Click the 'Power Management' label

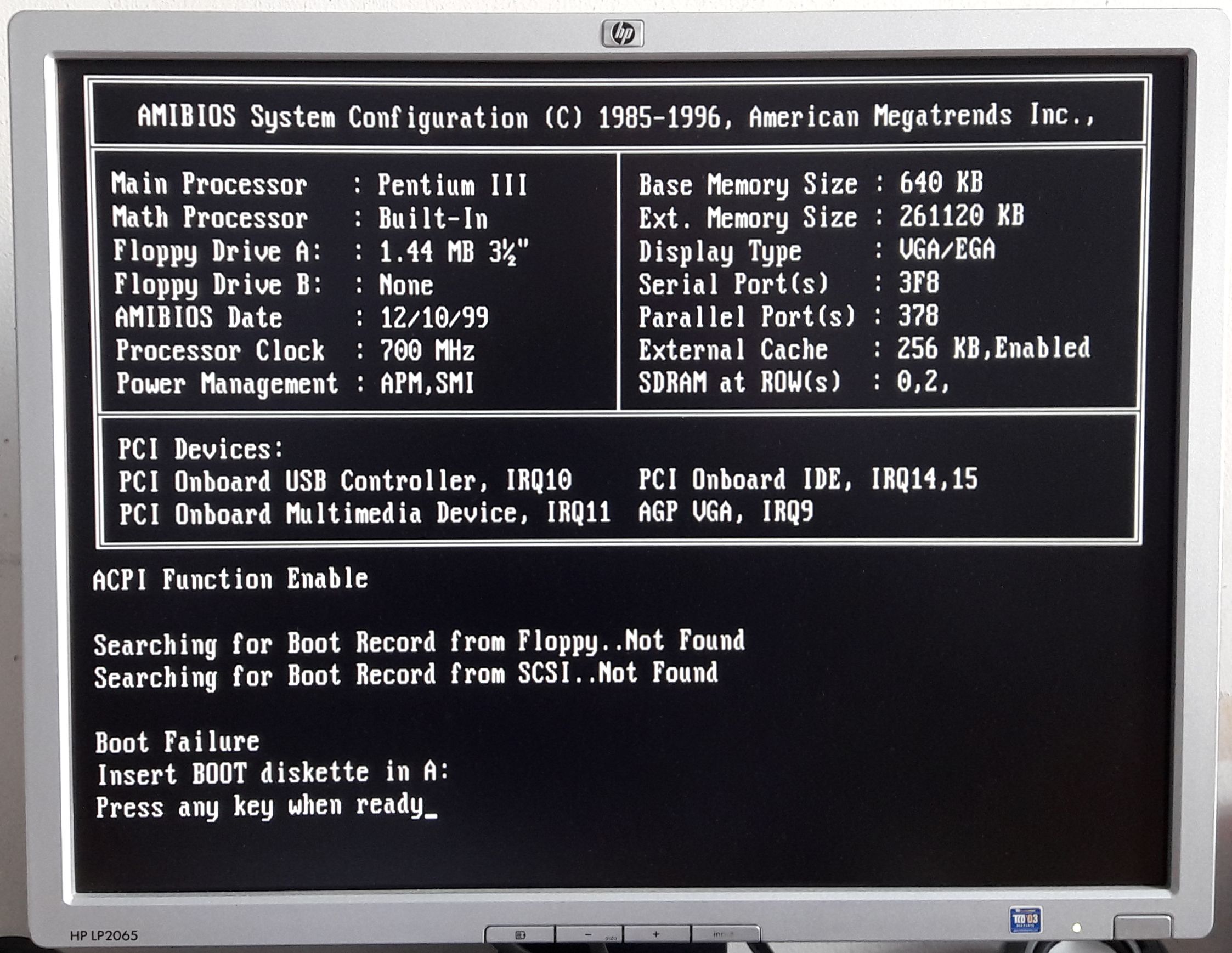click(x=227, y=384)
